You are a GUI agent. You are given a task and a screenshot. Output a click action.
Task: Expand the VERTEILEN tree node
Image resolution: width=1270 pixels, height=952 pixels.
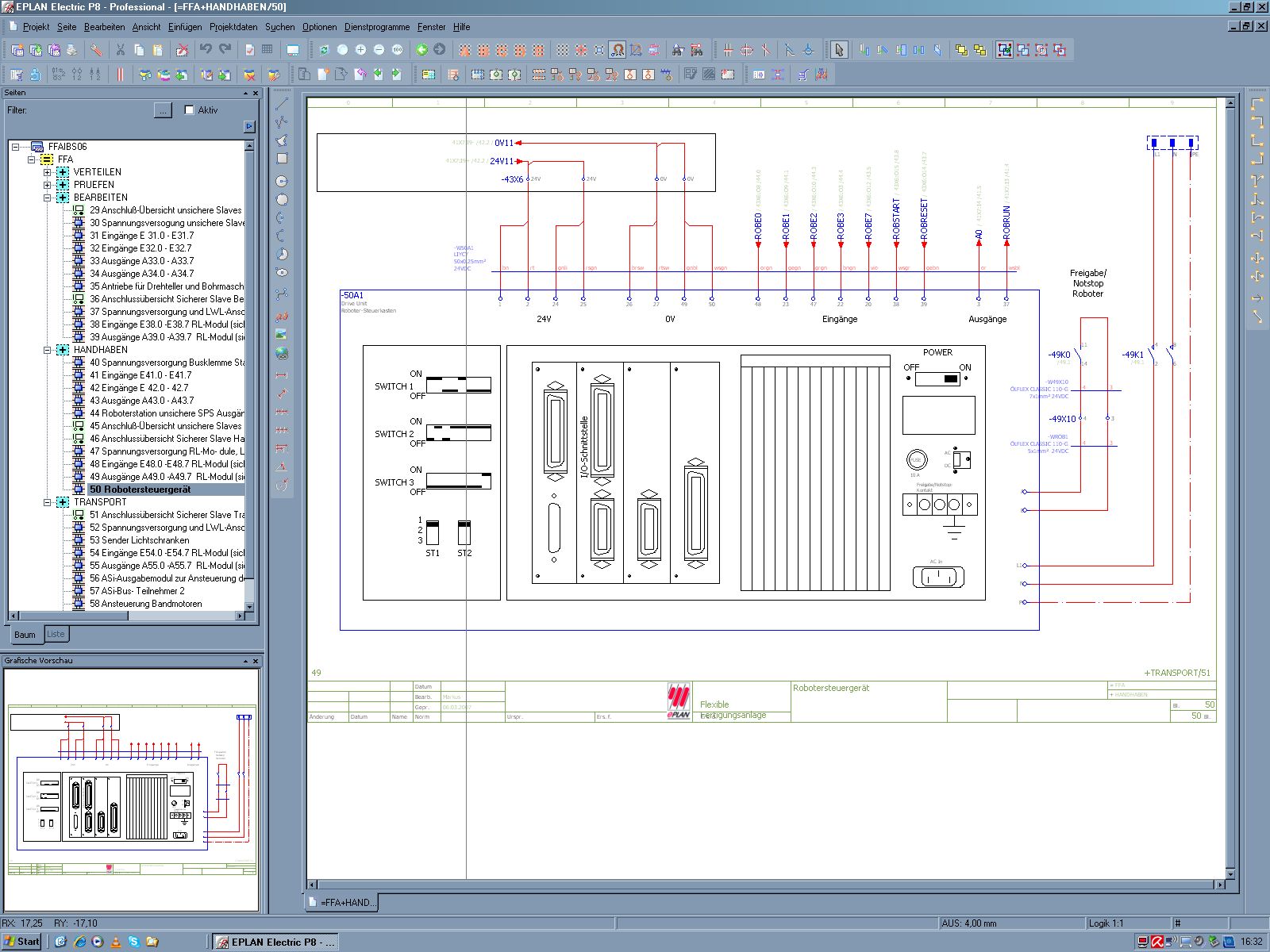coord(48,172)
